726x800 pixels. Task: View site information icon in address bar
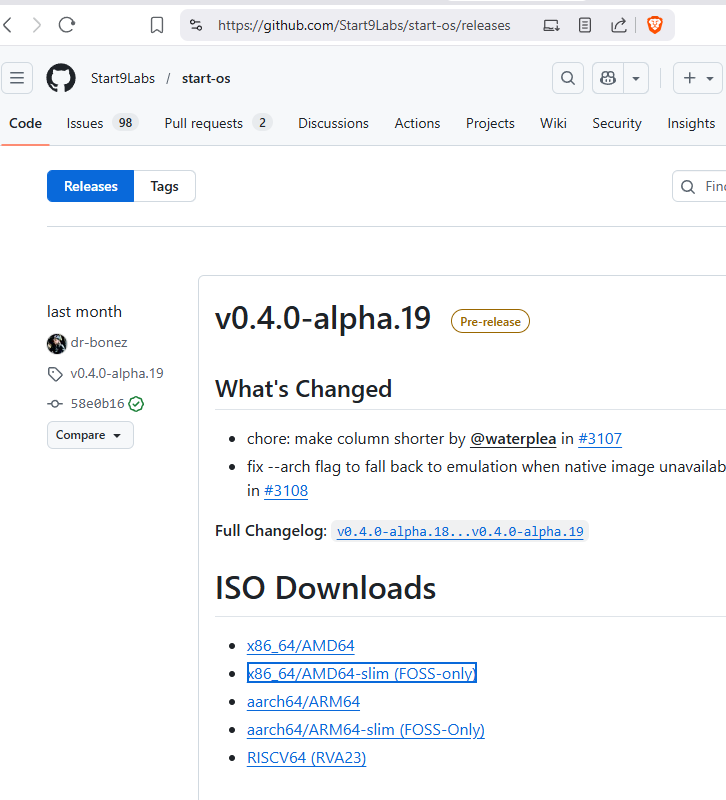click(x=196, y=25)
